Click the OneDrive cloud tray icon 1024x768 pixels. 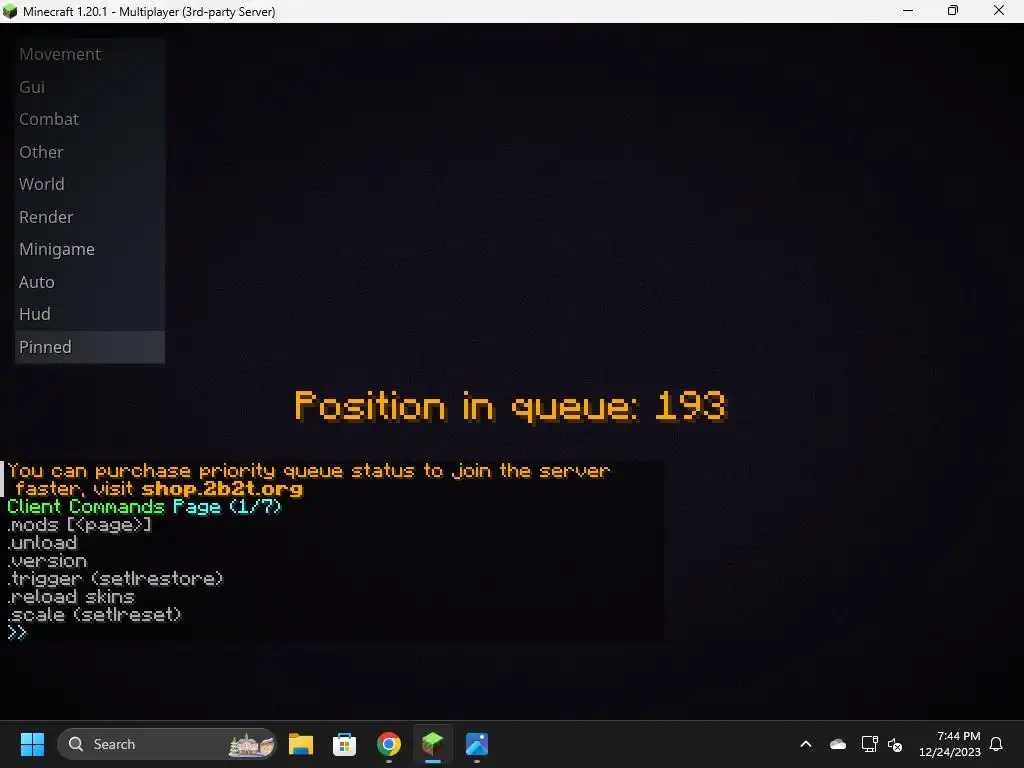tap(838, 744)
